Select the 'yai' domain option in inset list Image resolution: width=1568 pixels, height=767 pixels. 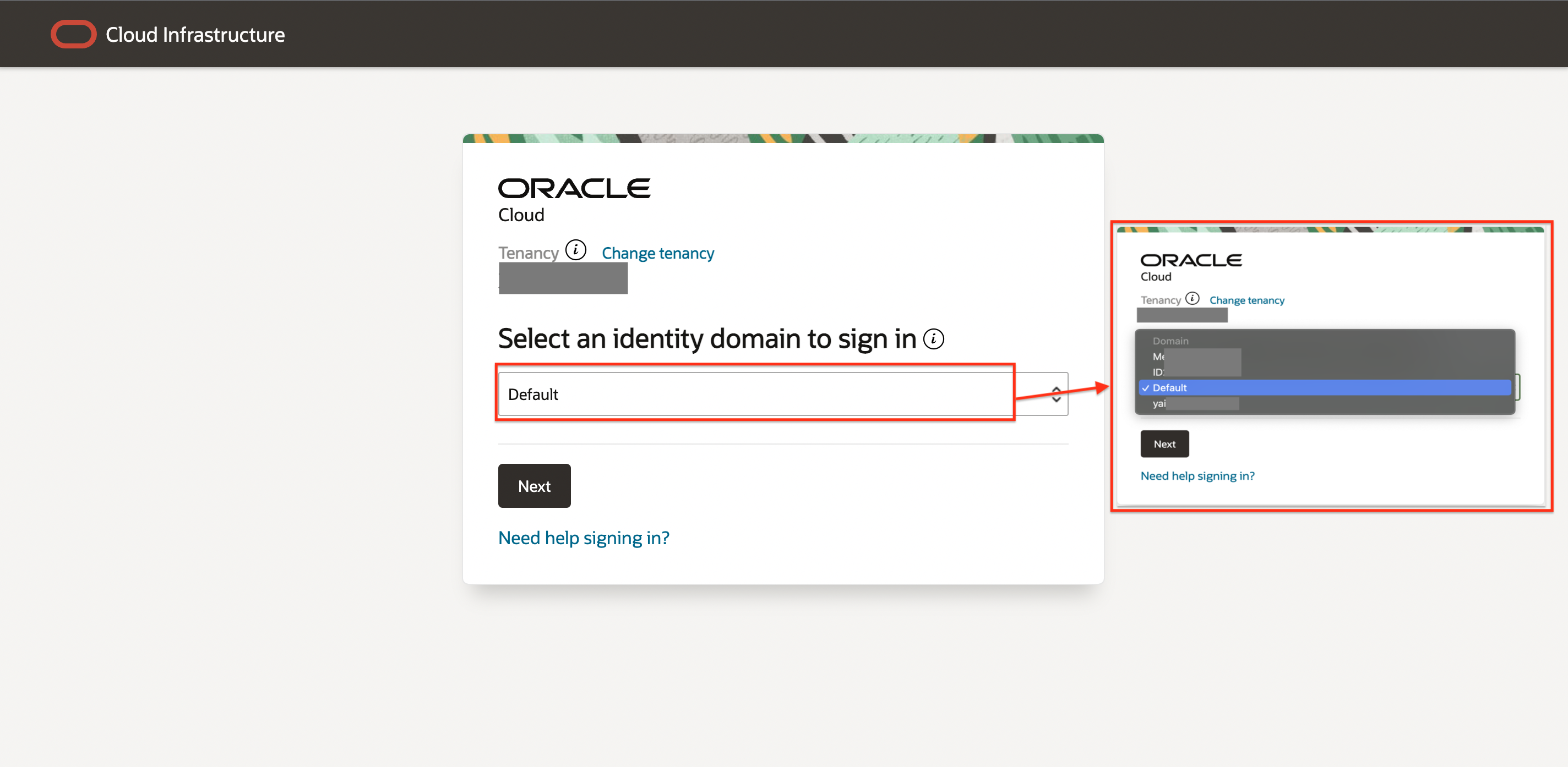click(x=1325, y=403)
